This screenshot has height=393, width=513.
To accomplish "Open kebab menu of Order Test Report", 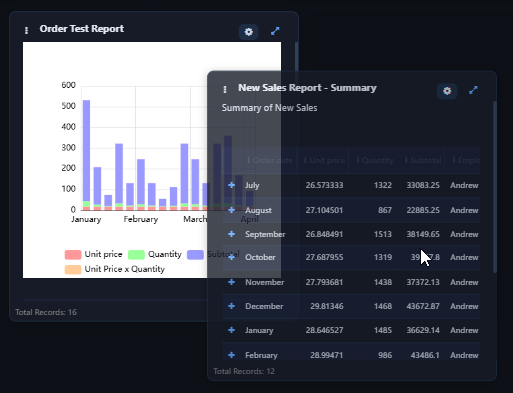I will [x=26, y=31].
